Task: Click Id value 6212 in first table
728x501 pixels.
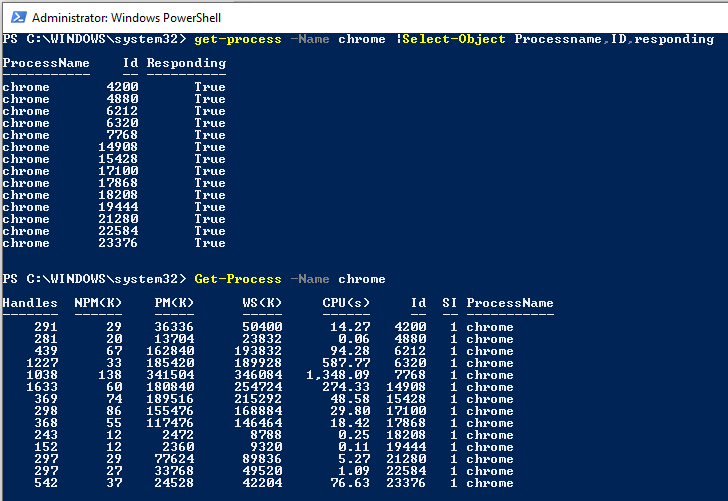Action: pyautogui.click(x=122, y=111)
